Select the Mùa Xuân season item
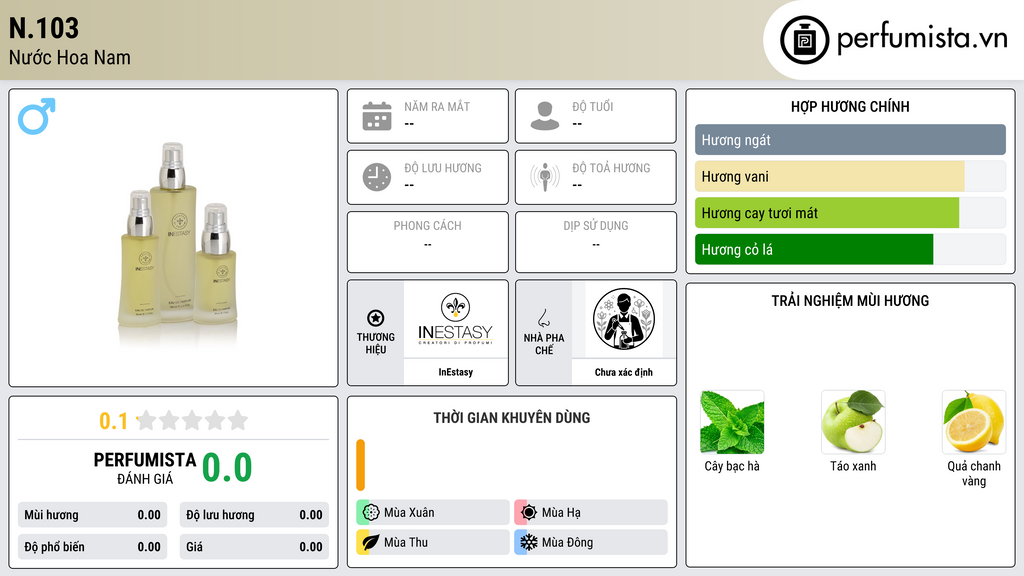The width and height of the screenshot is (1024, 576). (432, 513)
